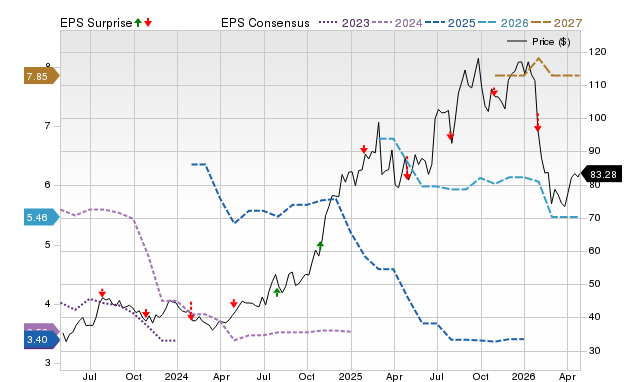640x382 pixels.
Task: Click the red down arrow in EPS Surprise legend
Action: (x=148, y=23)
